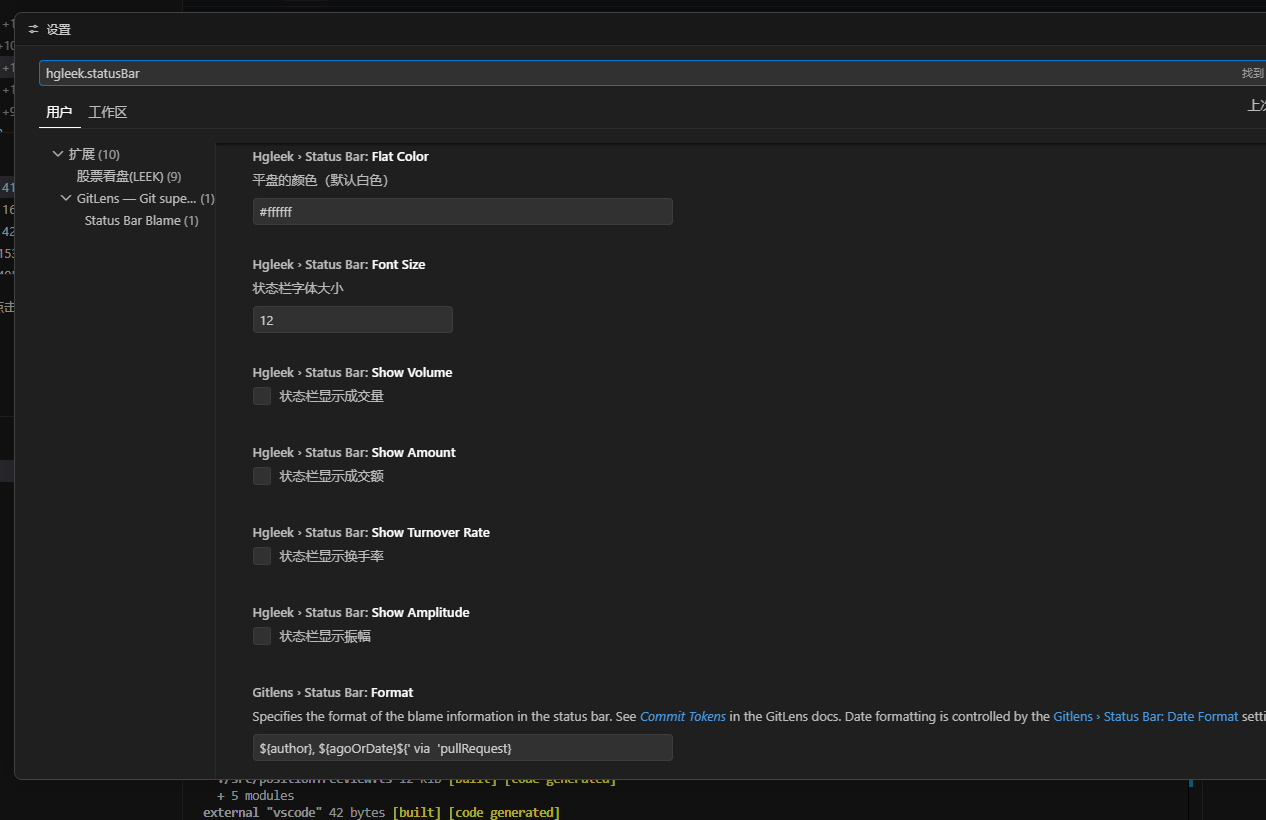
Task: Click the settings tab icon beside 设置
Action: point(33,30)
